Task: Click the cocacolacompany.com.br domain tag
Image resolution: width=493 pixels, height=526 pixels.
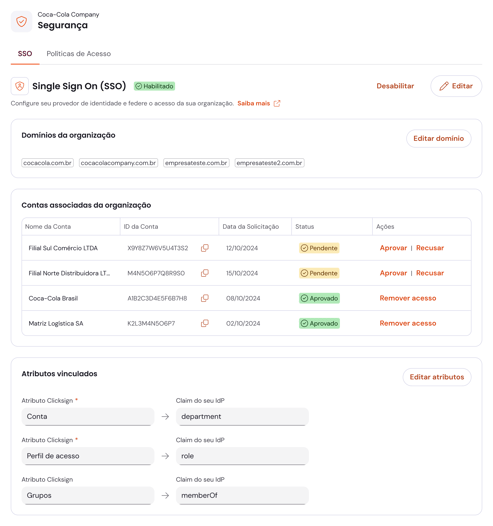Action: tap(118, 163)
